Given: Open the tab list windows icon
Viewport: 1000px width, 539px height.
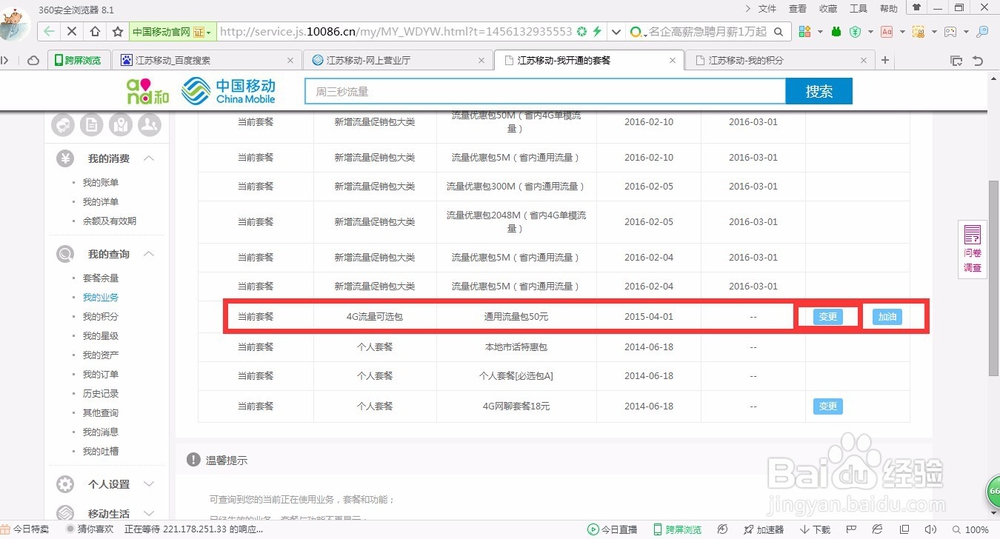Looking at the screenshot, I should coord(956,61).
